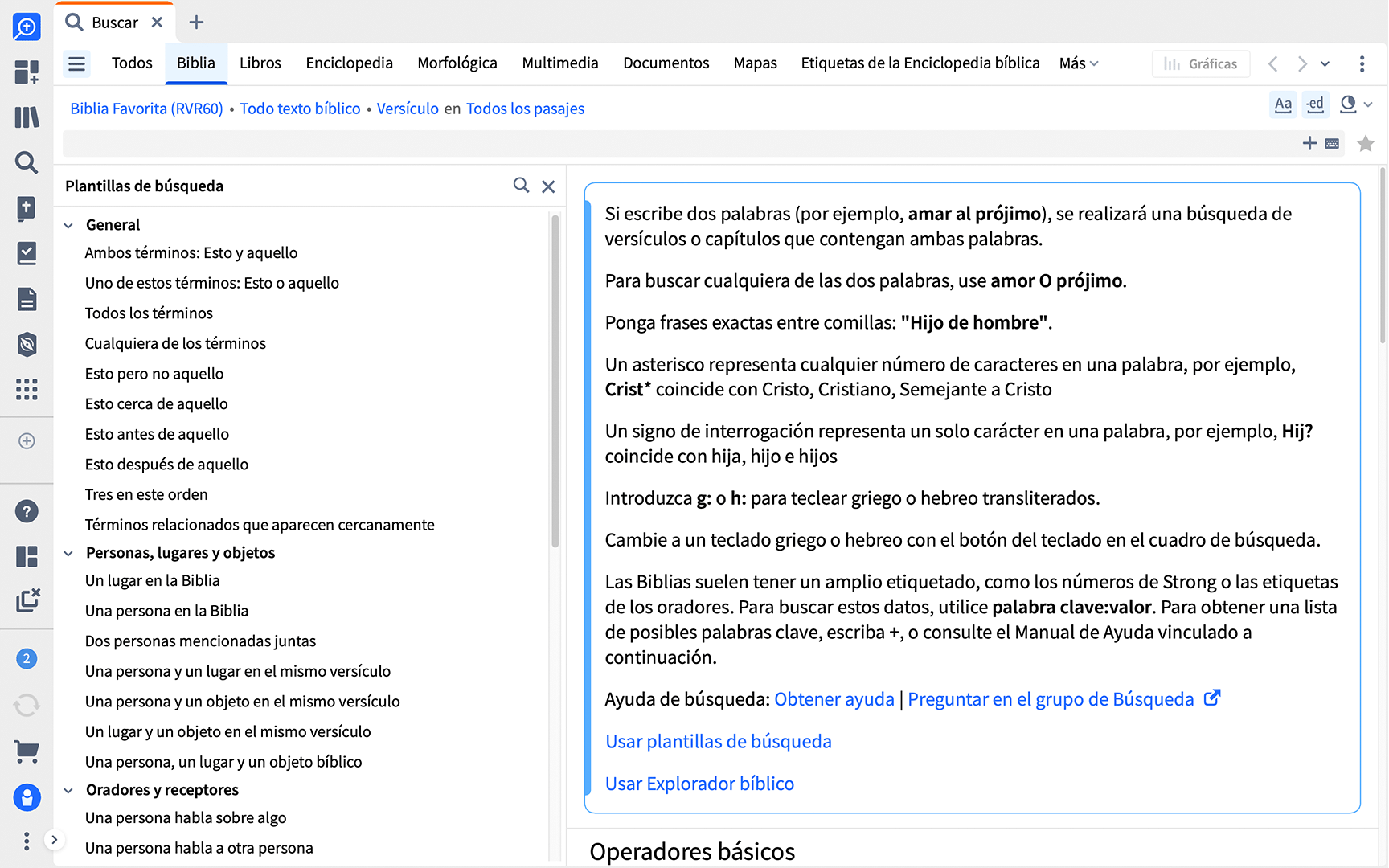Change Bible version Biblia Favorita (RVR60)
The height and width of the screenshot is (868, 1389).
tap(146, 108)
